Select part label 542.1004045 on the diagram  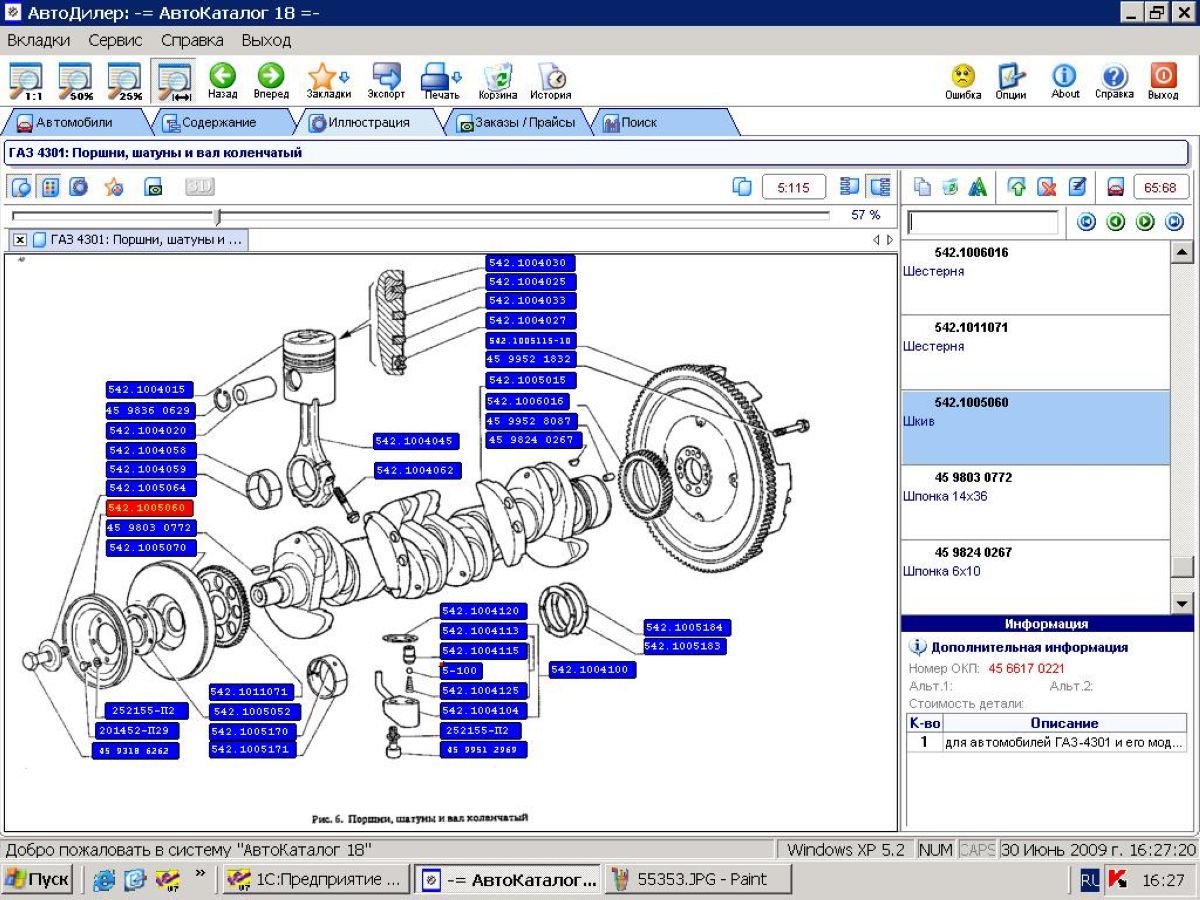point(415,441)
